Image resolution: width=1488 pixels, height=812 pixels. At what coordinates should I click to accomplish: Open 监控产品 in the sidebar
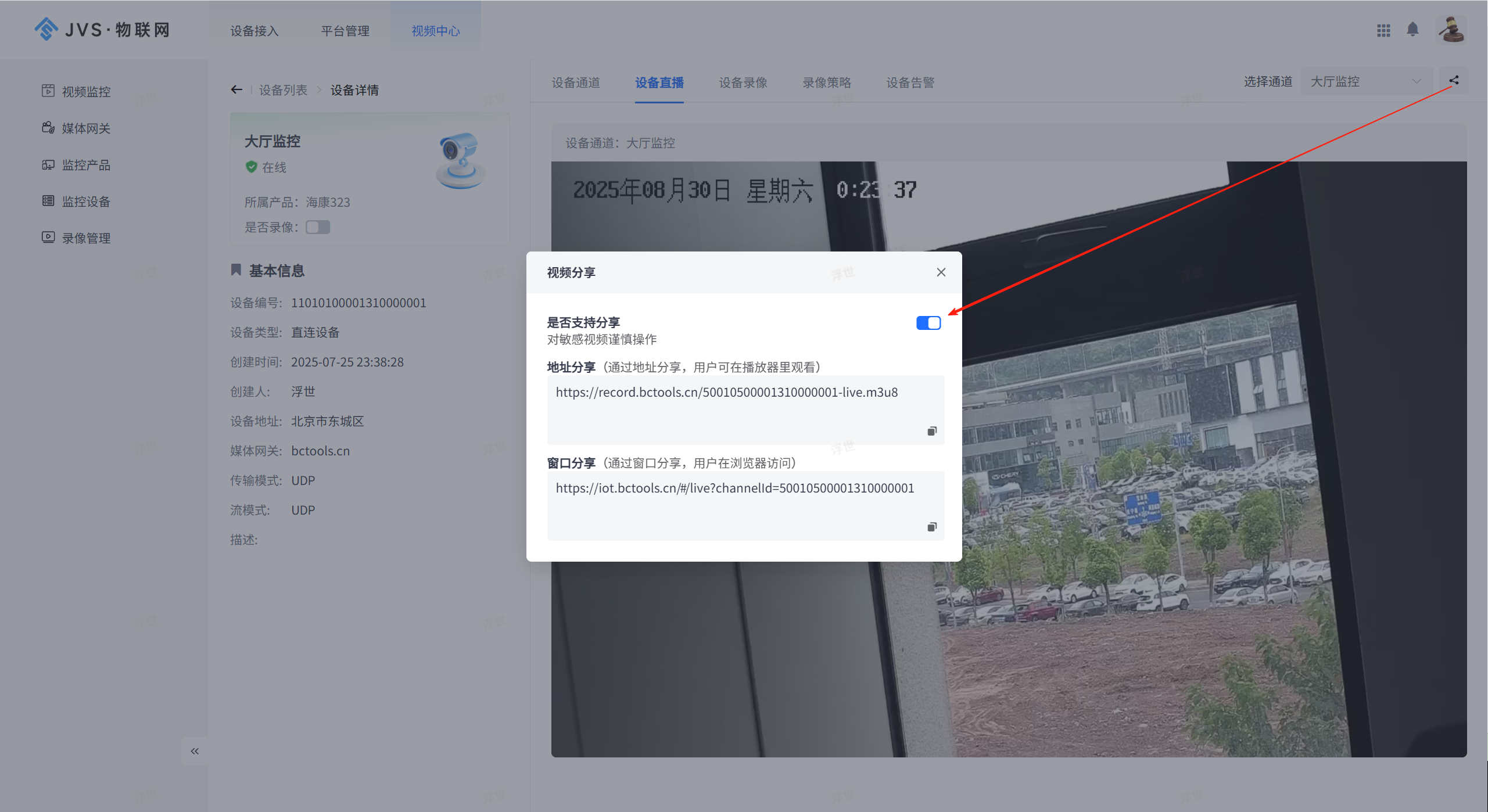[x=86, y=165]
